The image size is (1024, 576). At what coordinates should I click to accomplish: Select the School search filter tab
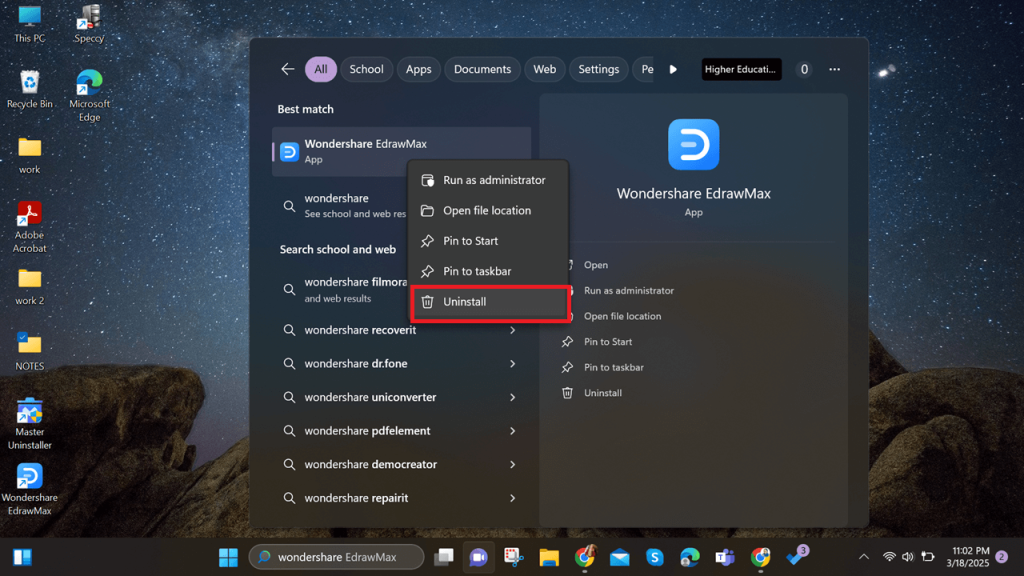pos(366,69)
